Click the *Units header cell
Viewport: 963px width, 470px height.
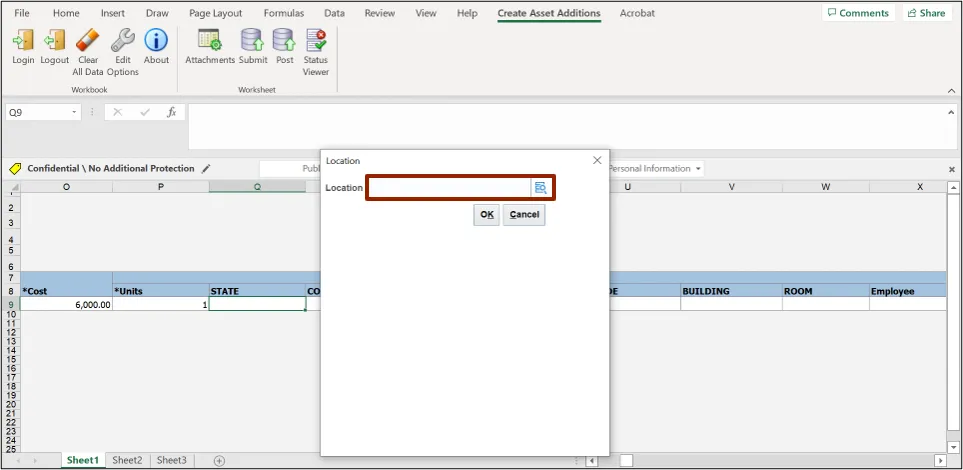coord(161,291)
